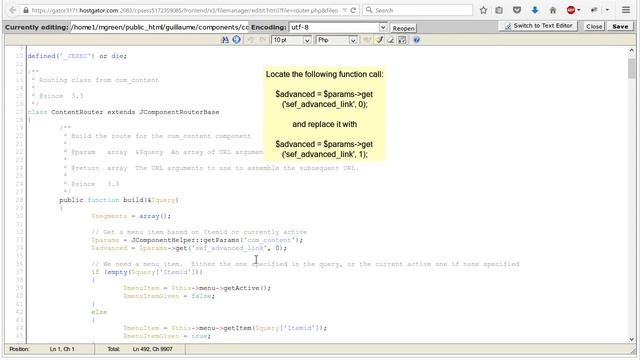640x360 pixels.
Task: Save the file
Action: pos(620,26)
